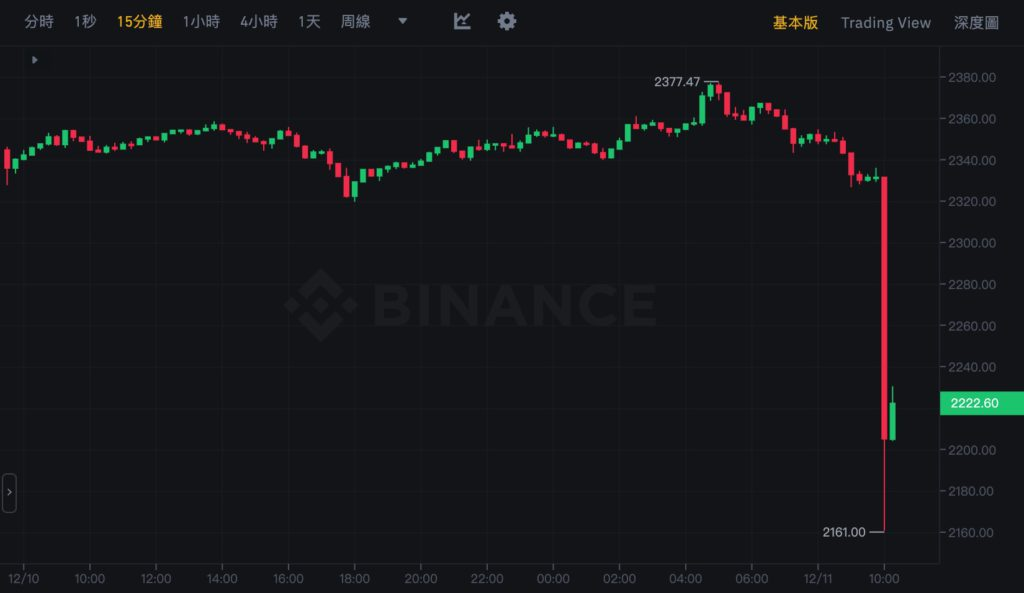Click the Binance watermark logo
Image resolution: width=1024 pixels, height=593 pixels.
coord(470,300)
